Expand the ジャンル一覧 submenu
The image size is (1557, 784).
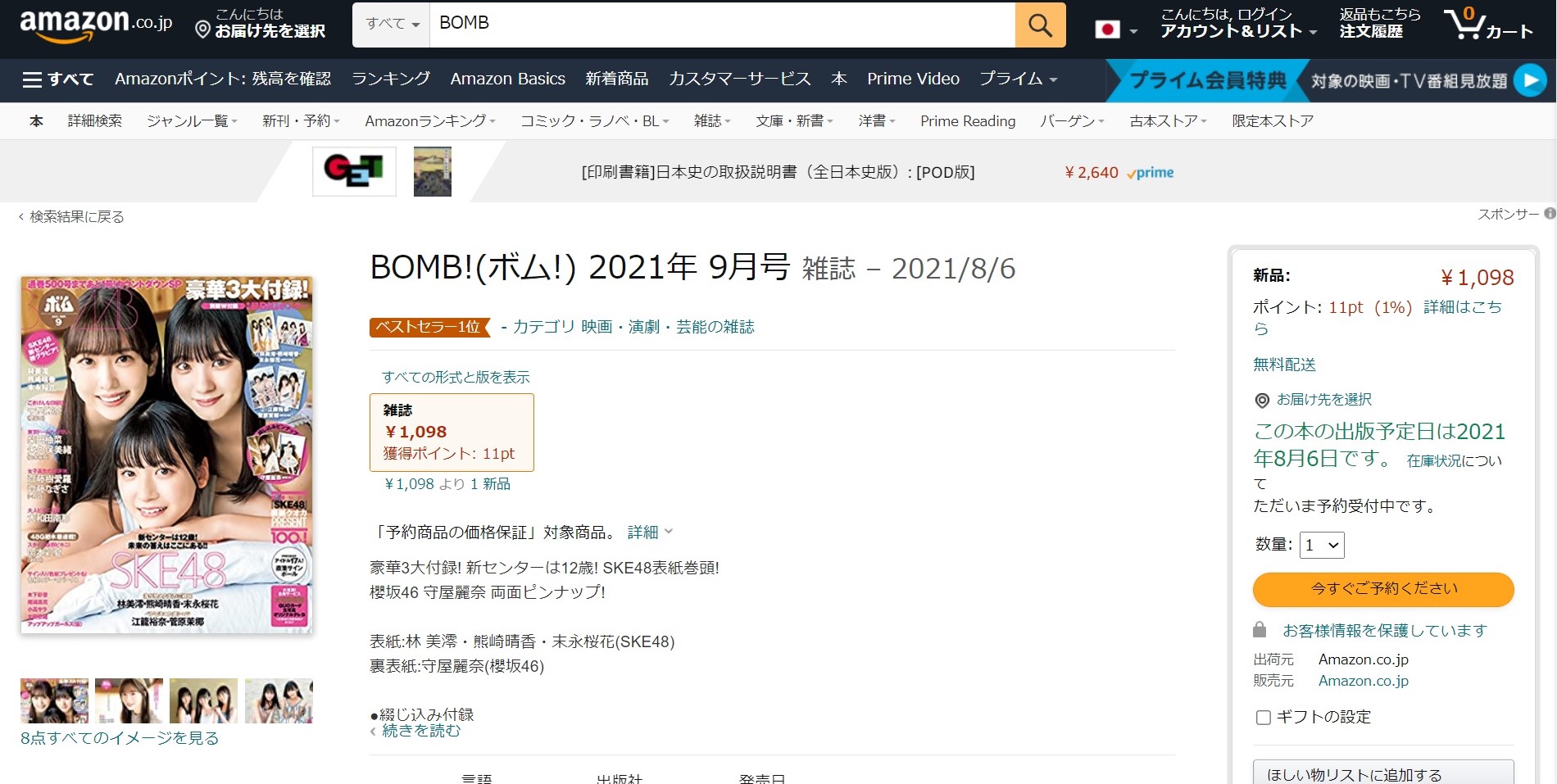[192, 121]
